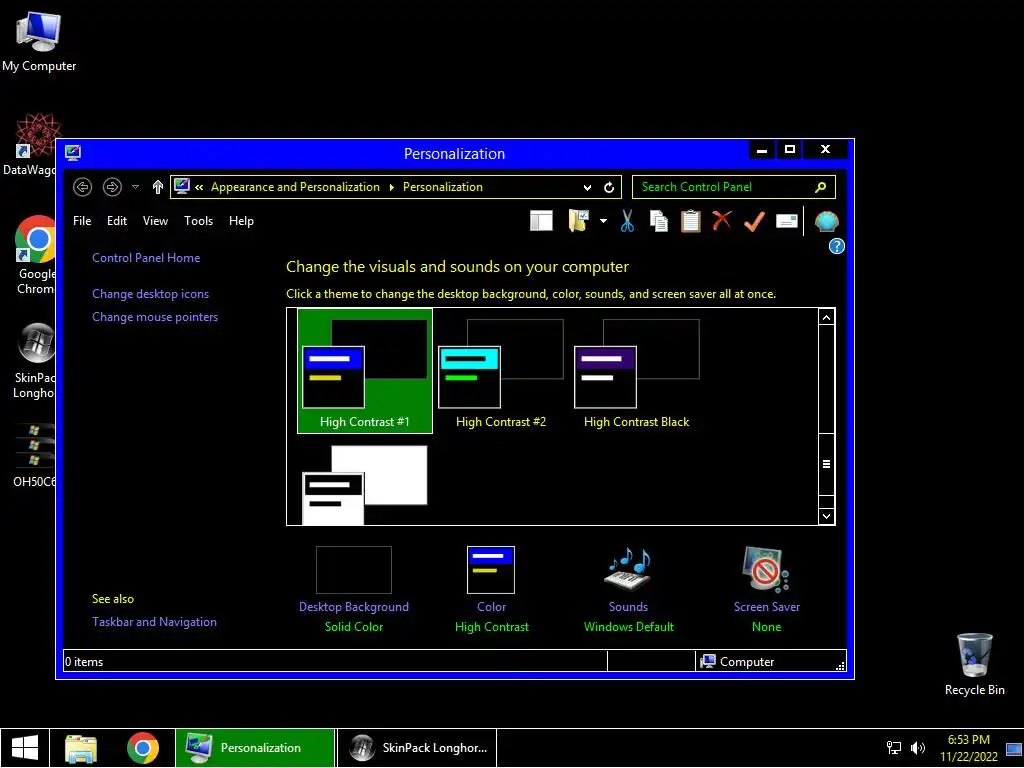Open the recent locations dropdown arrow
Image resolution: width=1024 pixels, height=768 pixels.
[135, 187]
